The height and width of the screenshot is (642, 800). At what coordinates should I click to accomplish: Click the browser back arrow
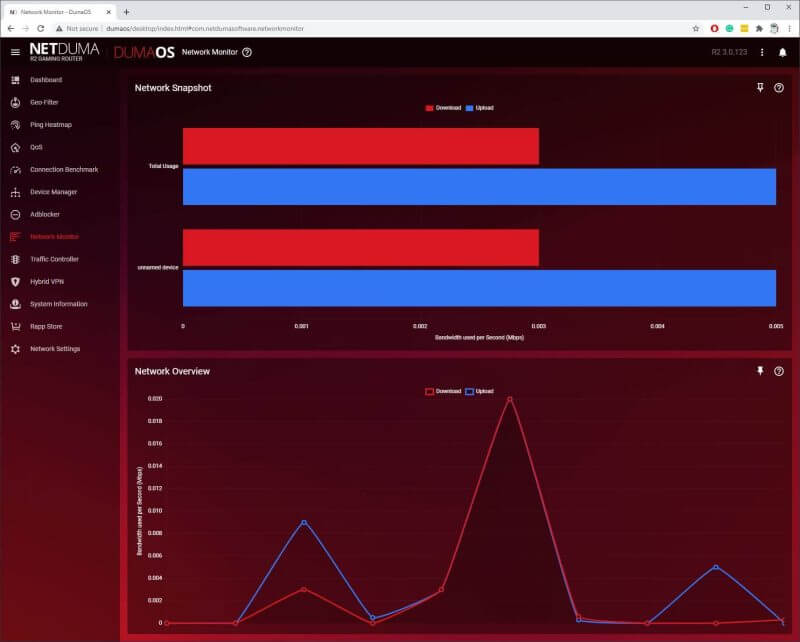11,29
